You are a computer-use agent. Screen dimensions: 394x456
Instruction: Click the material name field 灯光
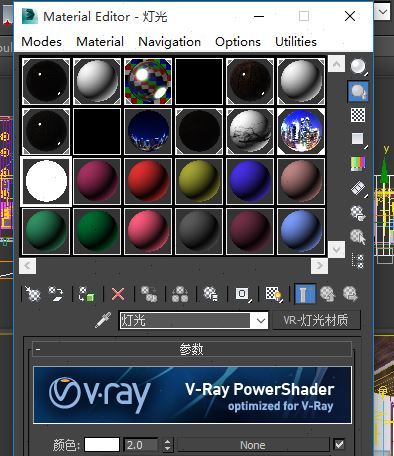point(185,321)
